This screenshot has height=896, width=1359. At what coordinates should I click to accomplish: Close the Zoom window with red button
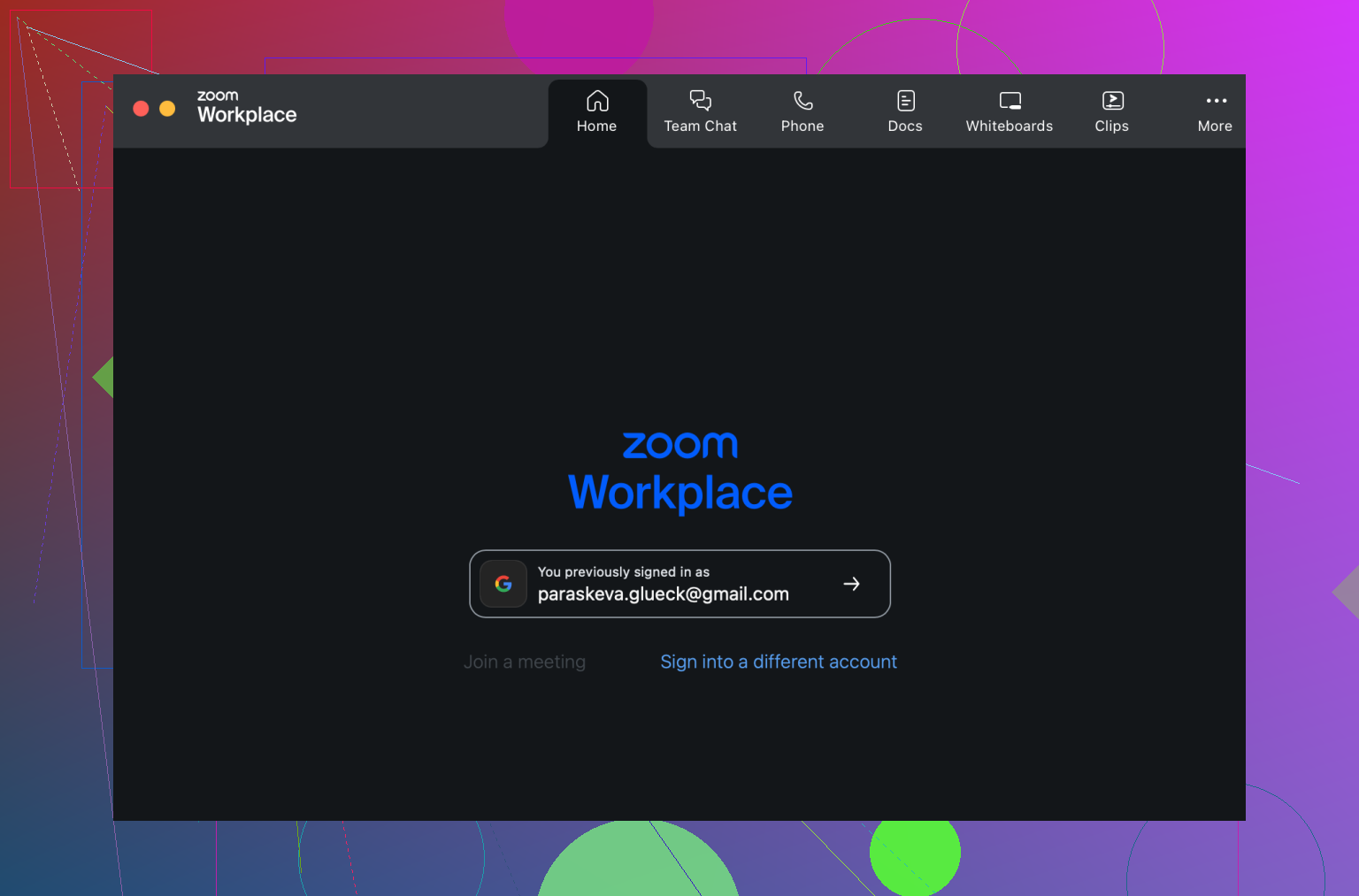(141, 109)
